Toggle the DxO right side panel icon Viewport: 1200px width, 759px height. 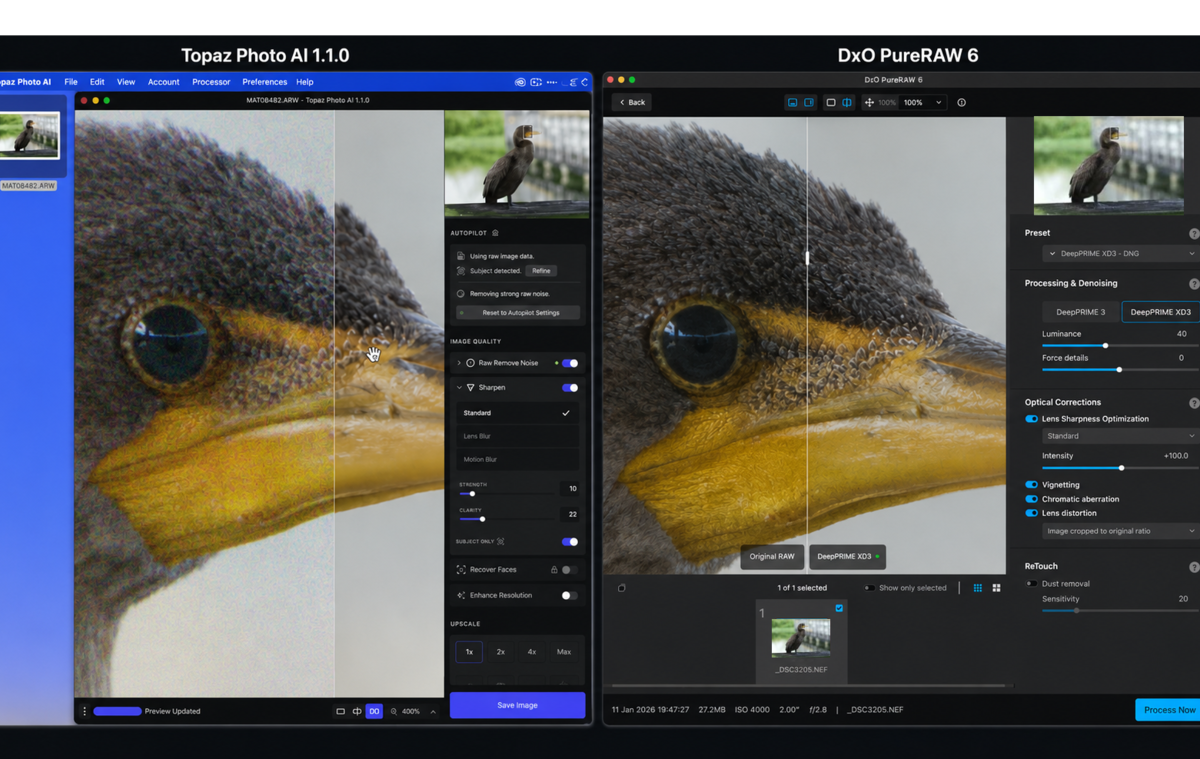tap(808, 102)
